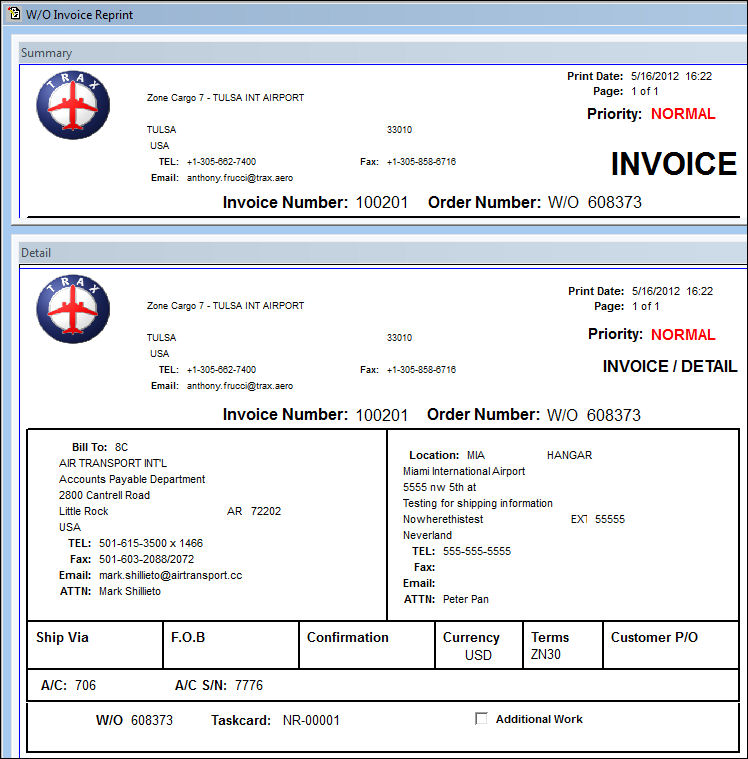This screenshot has height=759, width=748.
Task: Click Zone Cargo 7 address in Summary
Action: coord(225,98)
